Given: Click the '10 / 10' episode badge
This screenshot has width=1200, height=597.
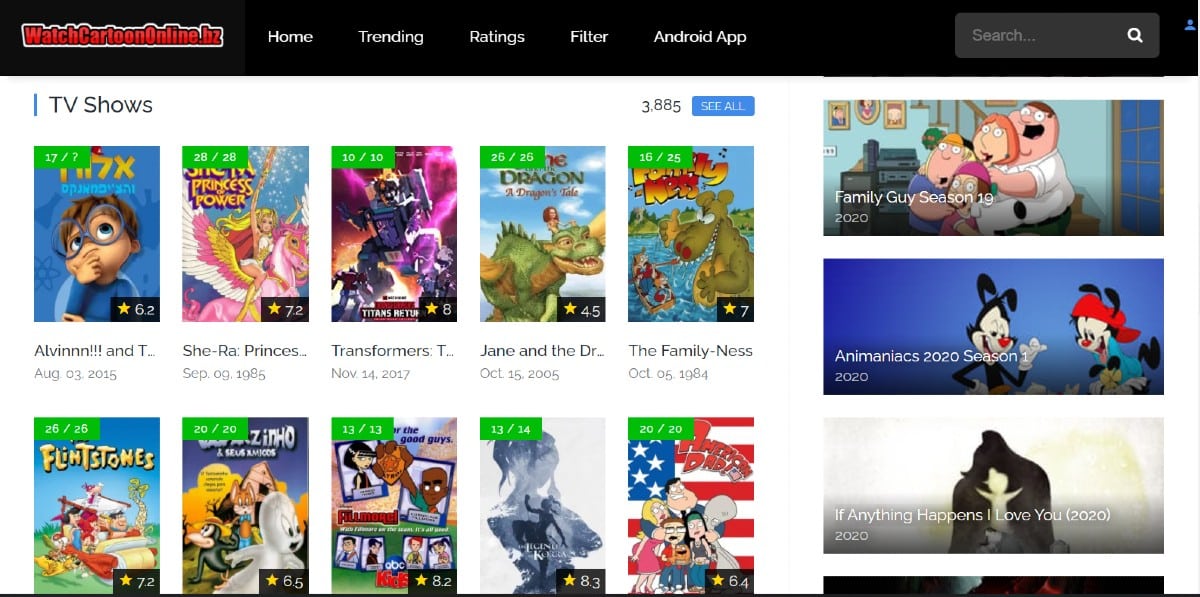Looking at the screenshot, I should point(362,157).
